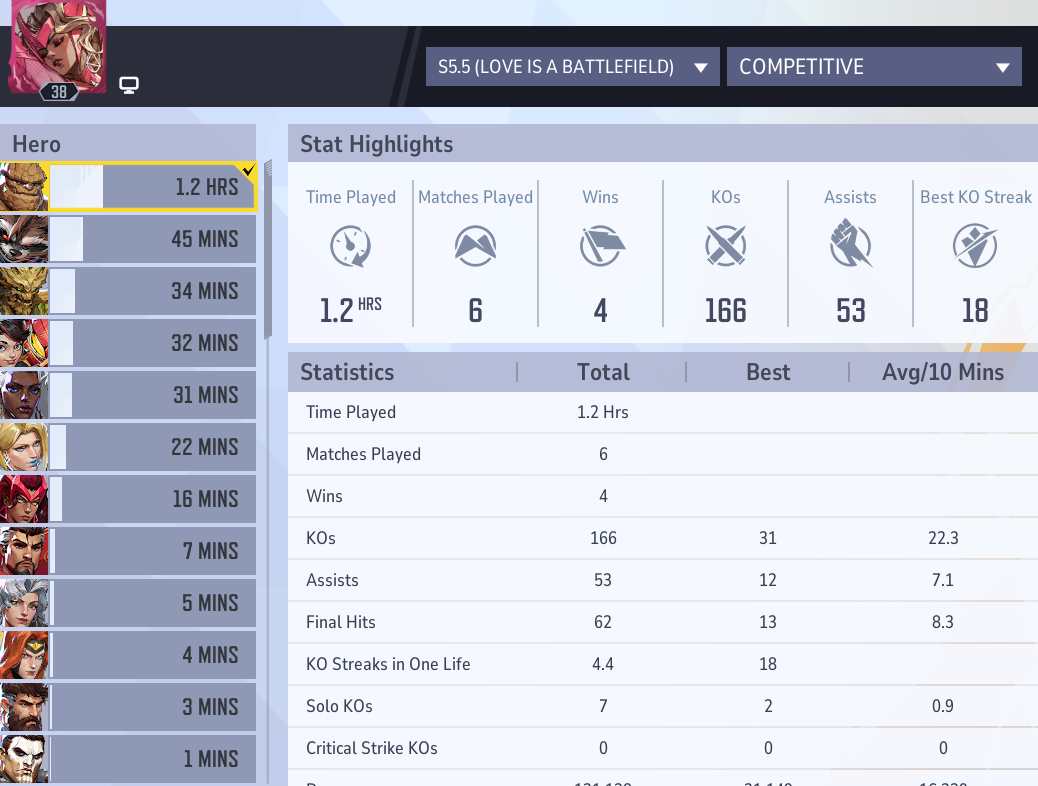Click the Scarlet Witch profile avatar

click(58, 45)
